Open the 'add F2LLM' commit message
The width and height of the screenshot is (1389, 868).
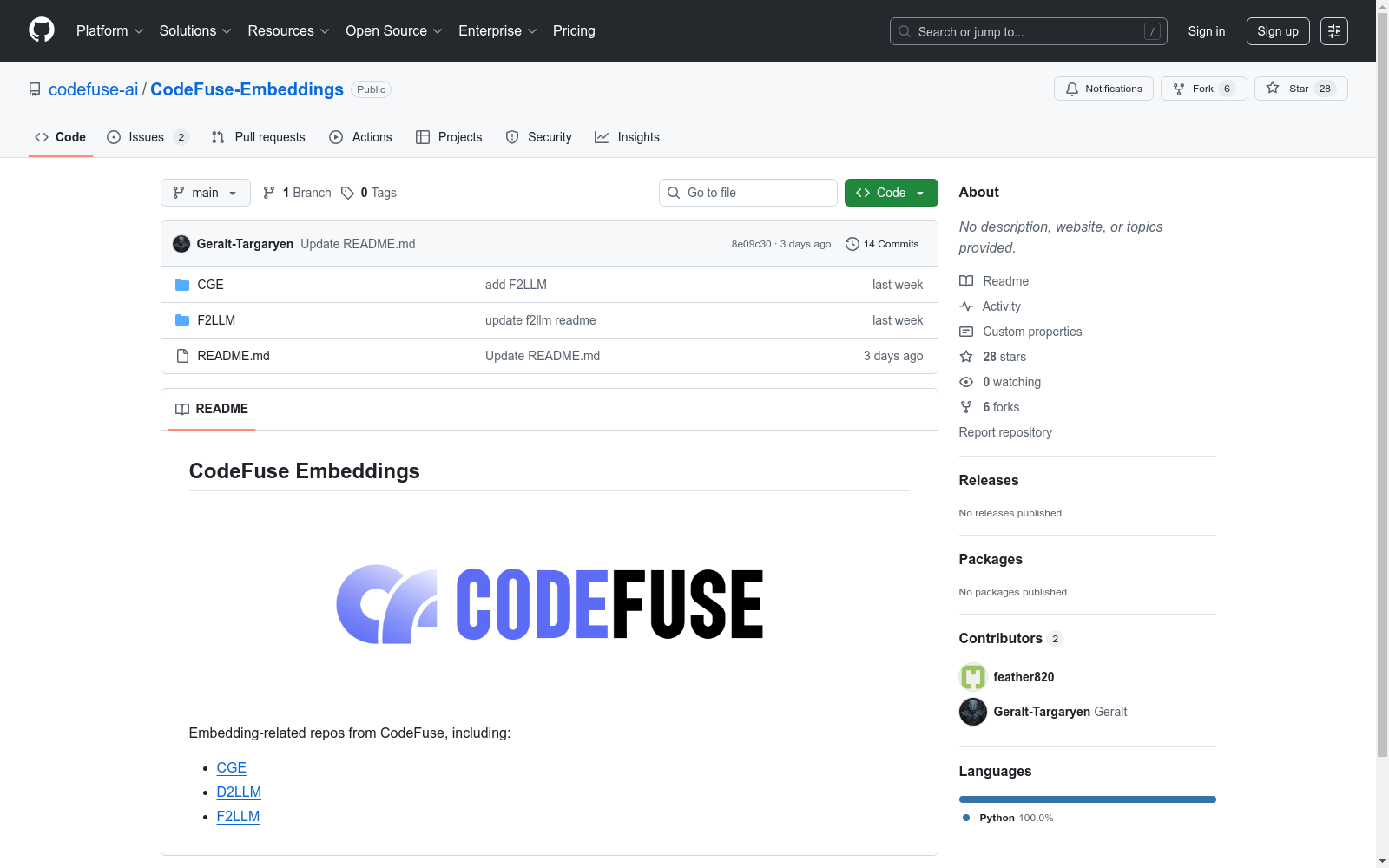coord(516,285)
